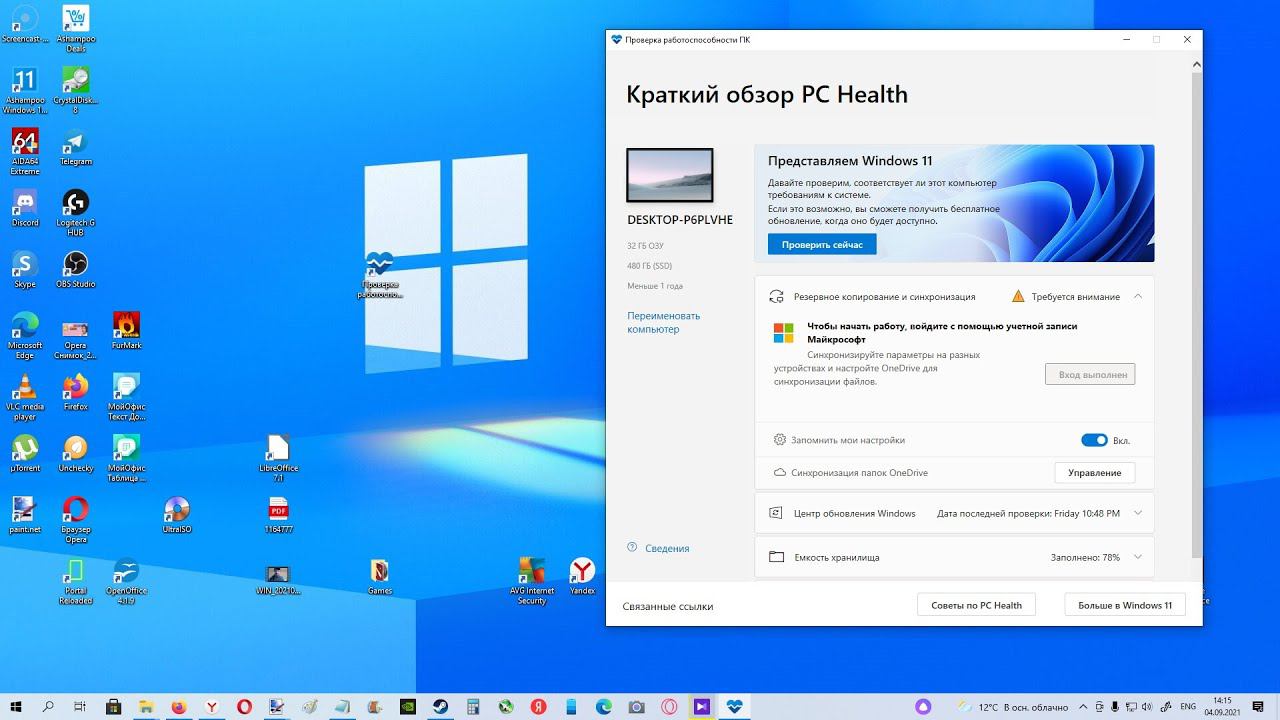Open FurMark desktop shortcut
This screenshot has width=1280, height=720.
[x=126, y=330]
